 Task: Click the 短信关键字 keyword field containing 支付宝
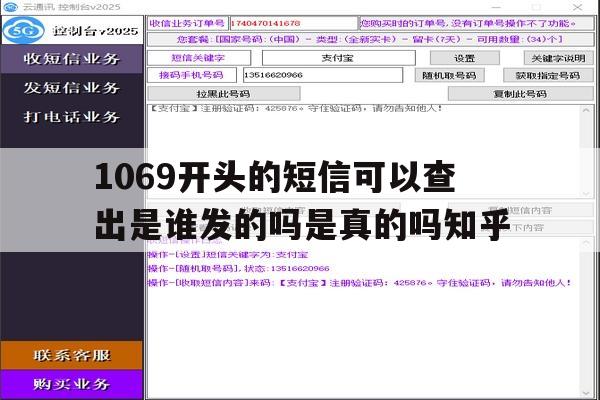tap(338, 58)
